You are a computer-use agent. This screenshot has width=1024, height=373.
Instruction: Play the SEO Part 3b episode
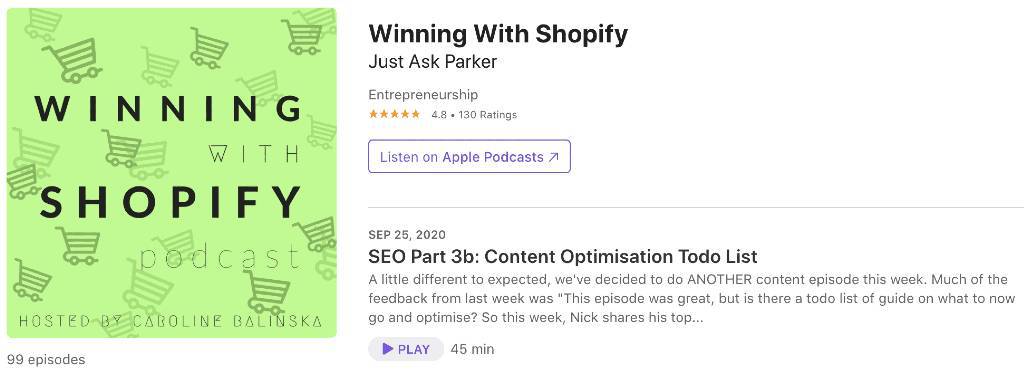pyautogui.click(x=406, y=349)
